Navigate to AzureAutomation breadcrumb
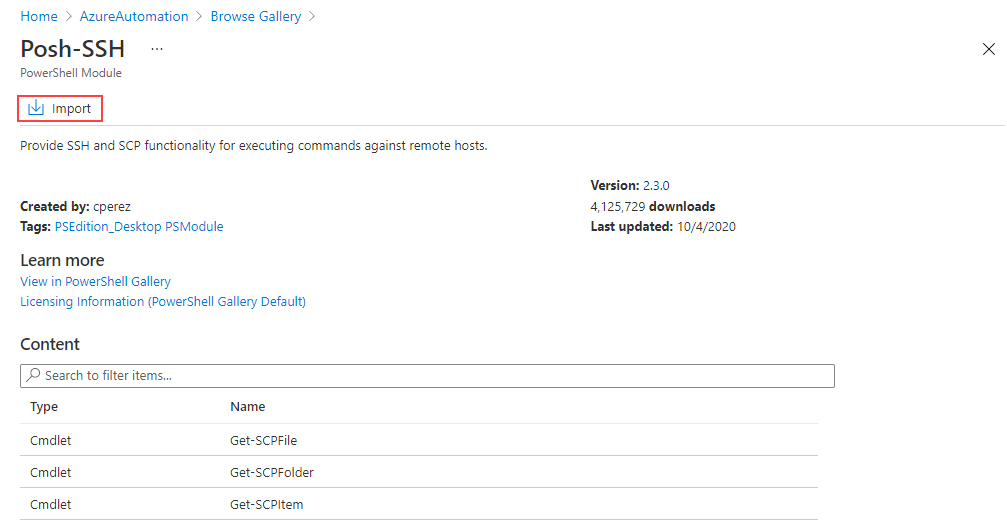Viewport: 1007px width, 524px height. (134, 17)
